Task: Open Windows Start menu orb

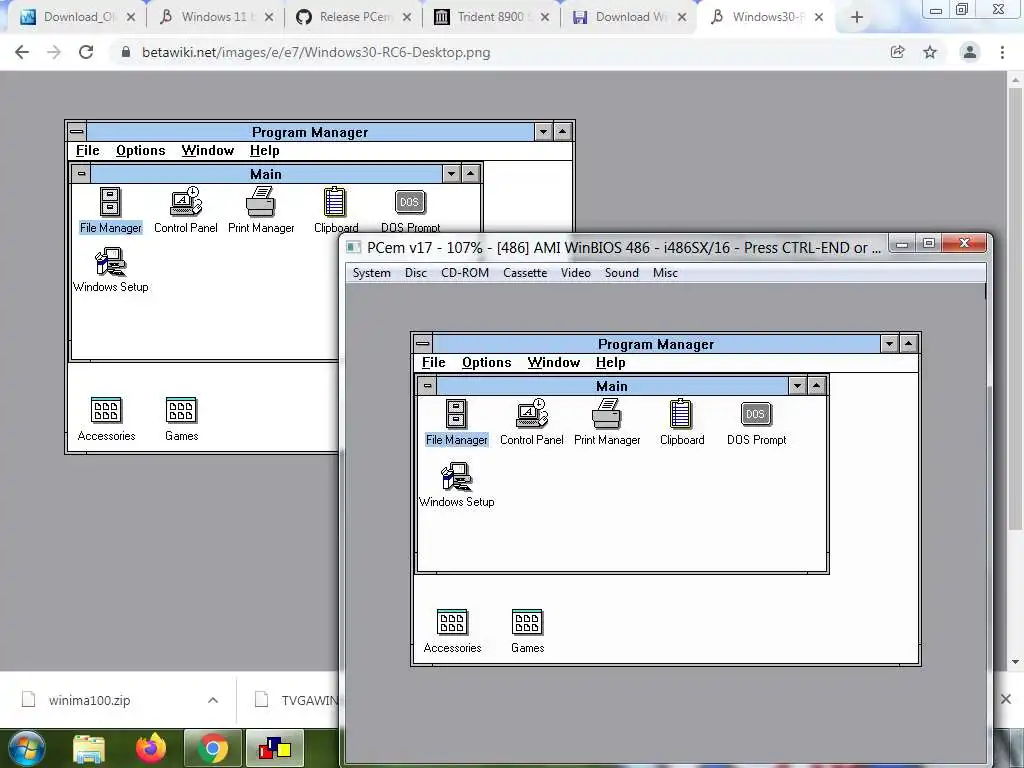Action: pyautogui.click(x=27, y=748)
